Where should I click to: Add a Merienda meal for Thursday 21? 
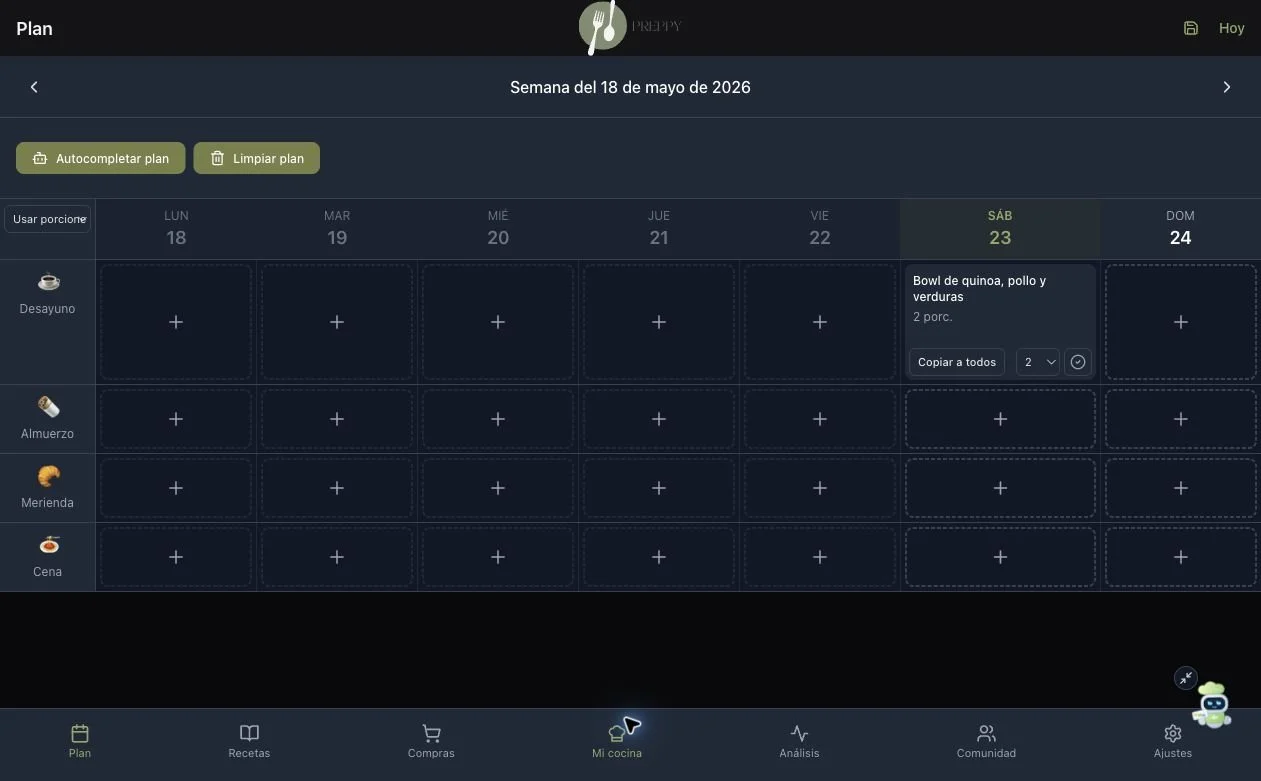[x=659, y=488]
